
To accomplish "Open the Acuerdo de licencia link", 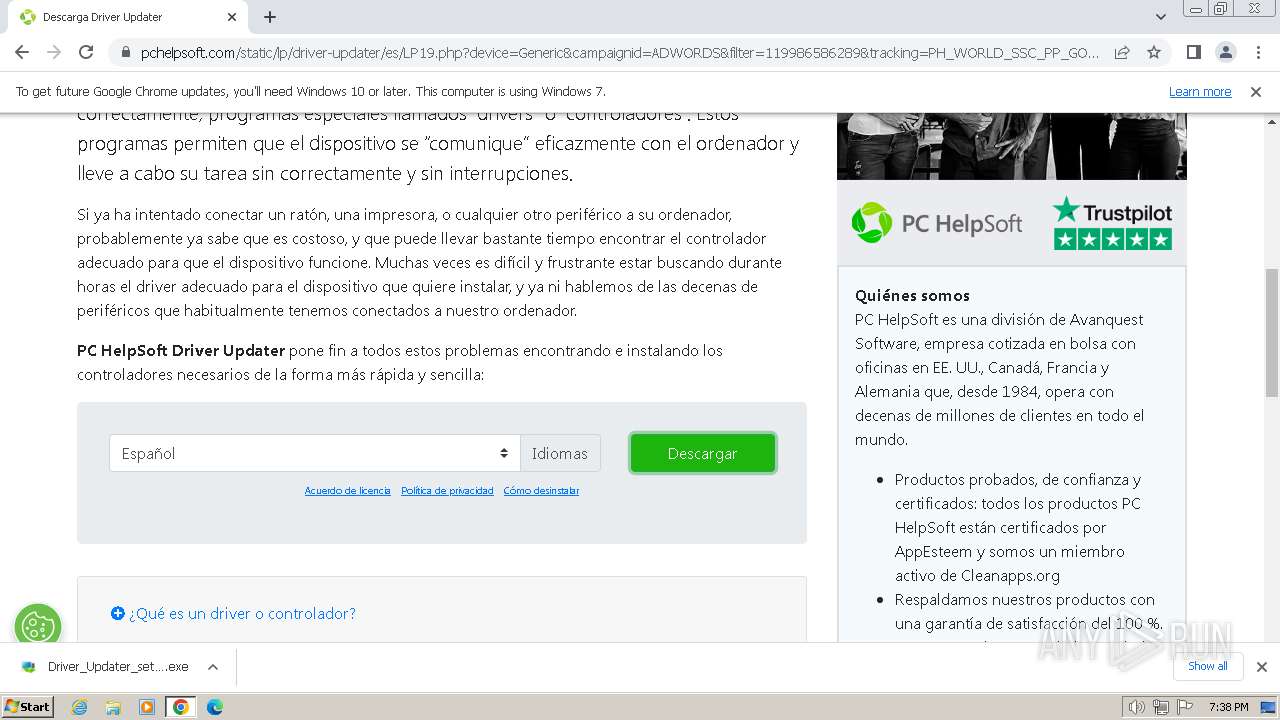I will (x=347, y=491).
